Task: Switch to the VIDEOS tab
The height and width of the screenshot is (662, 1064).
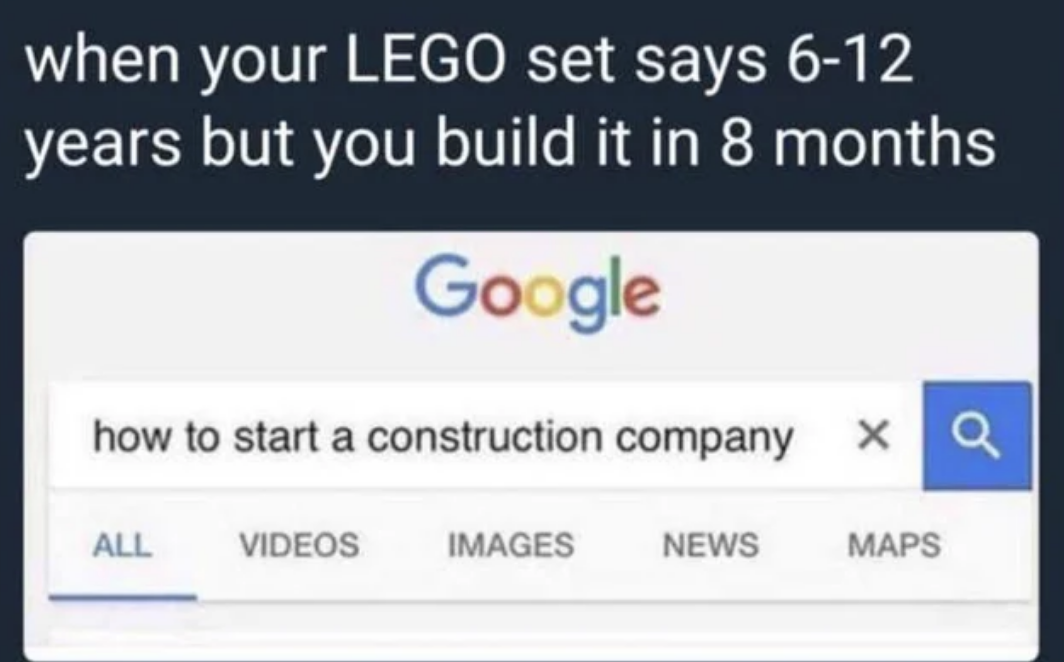Action: click(300, 544)
